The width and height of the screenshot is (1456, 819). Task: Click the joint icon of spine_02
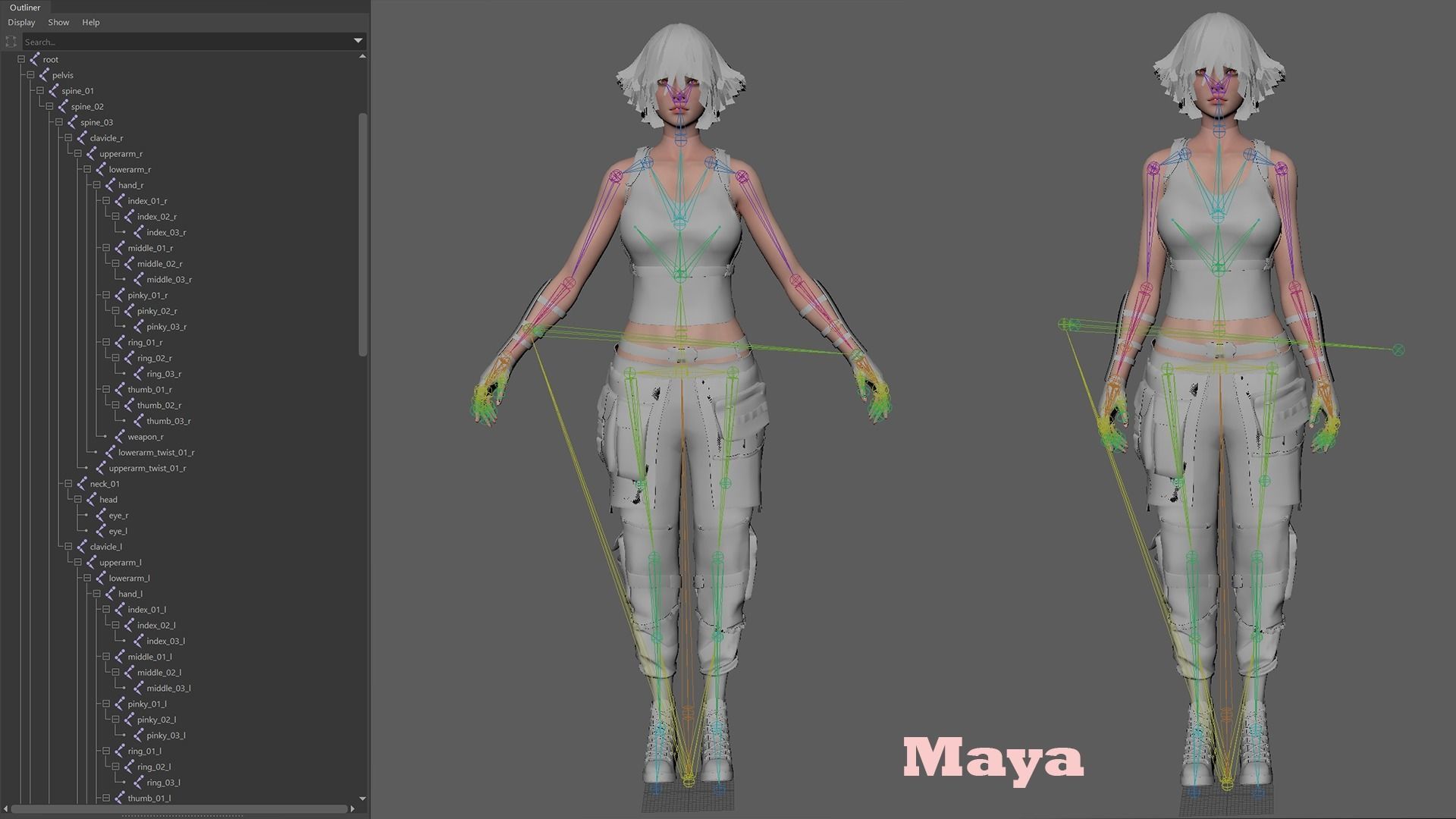[63, 107]
